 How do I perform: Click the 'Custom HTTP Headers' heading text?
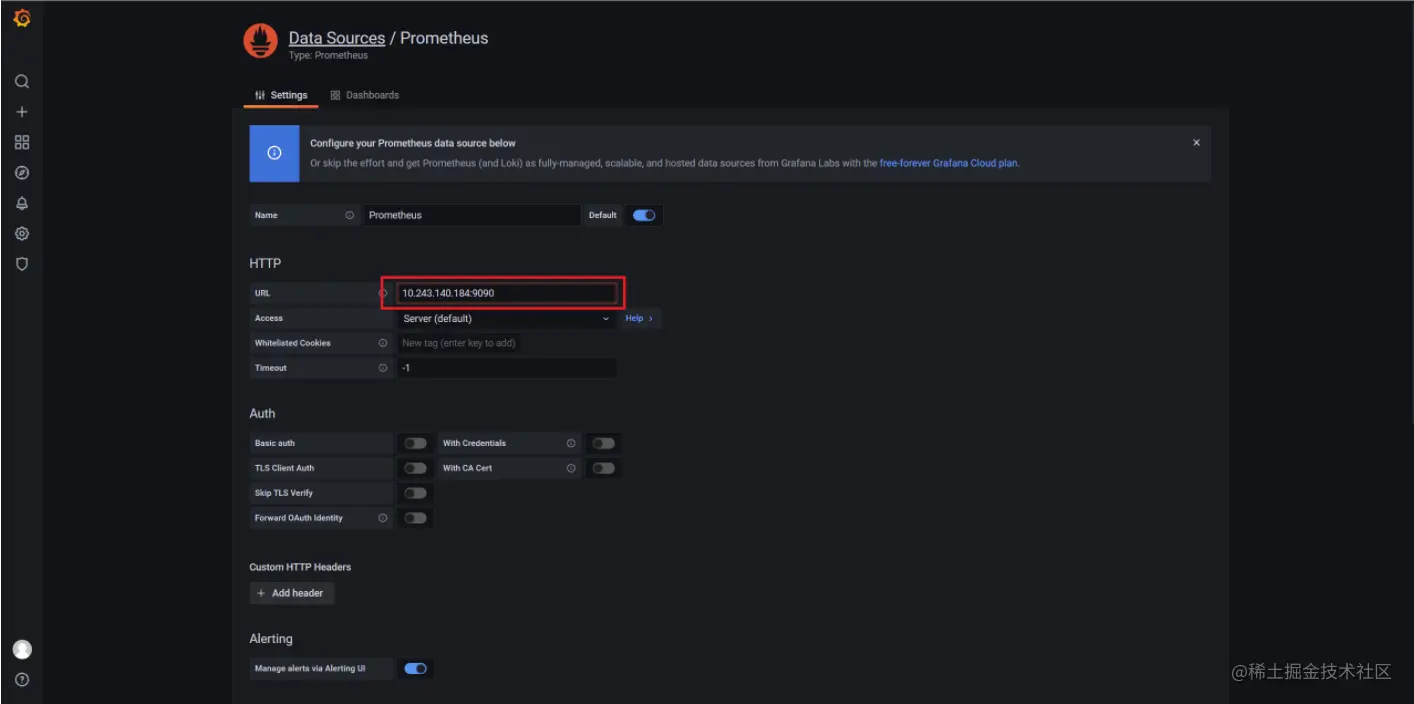(300, 567)
